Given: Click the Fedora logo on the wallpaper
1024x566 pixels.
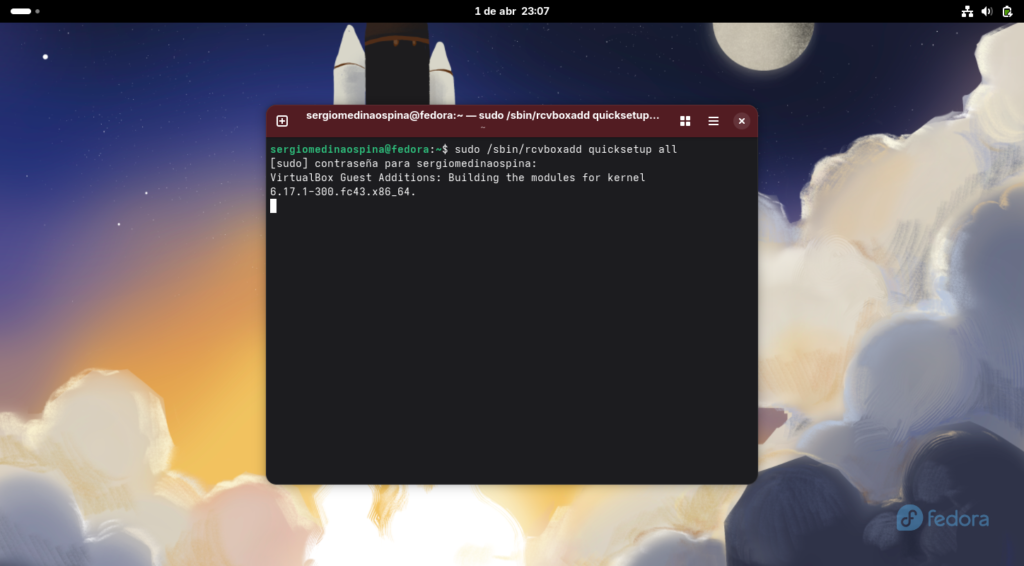Looking at the screenshot, I should pos(942,518).
